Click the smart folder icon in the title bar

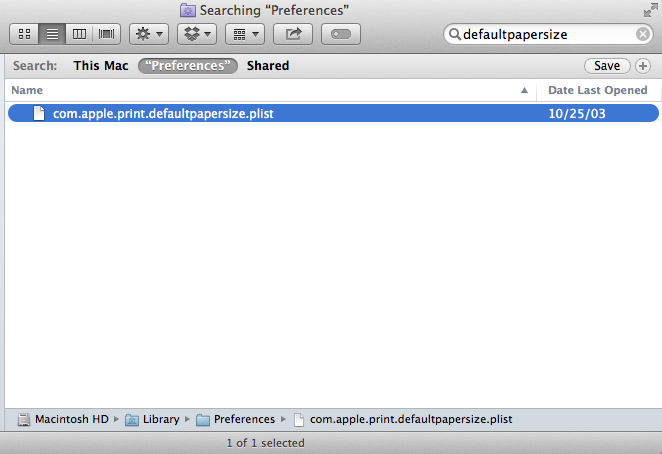click(x=187, y=10)
